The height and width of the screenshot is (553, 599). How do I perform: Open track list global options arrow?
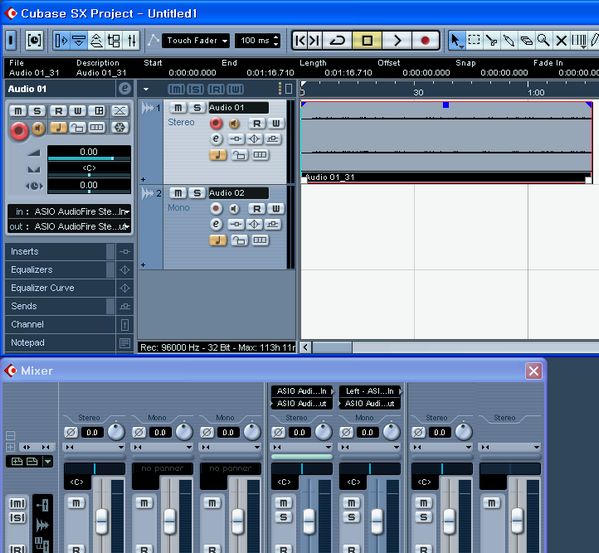(x=146, y=89)
